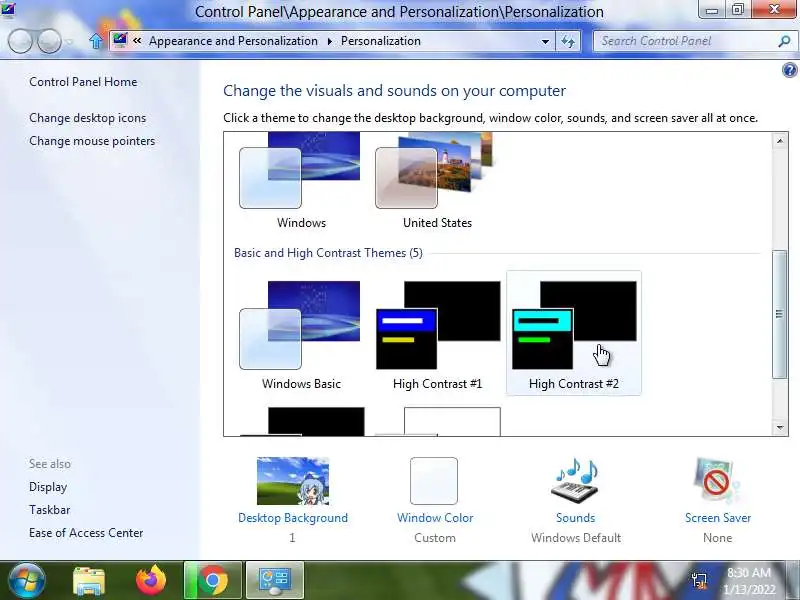Screen dimensions: 800x600
Task: Open the Sounds keyboard icon
Action: (575, 481)
